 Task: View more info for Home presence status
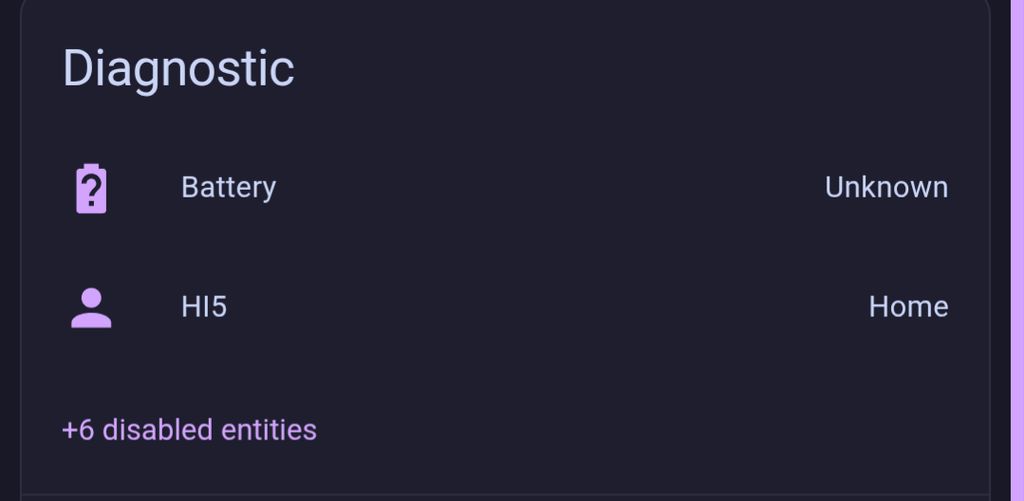908,306
